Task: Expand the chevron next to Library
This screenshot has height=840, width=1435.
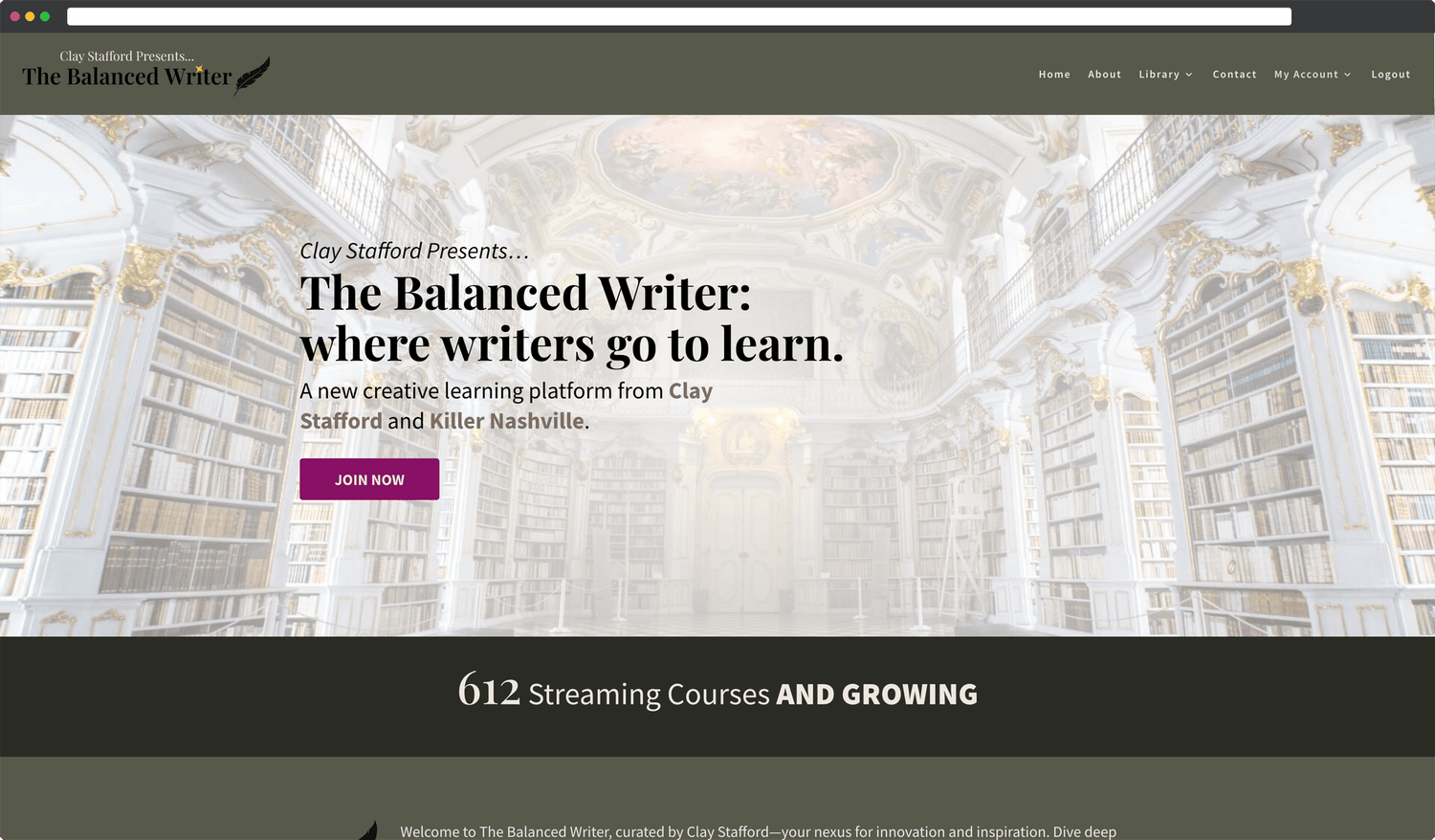Action: click(x=1189, y=75)
